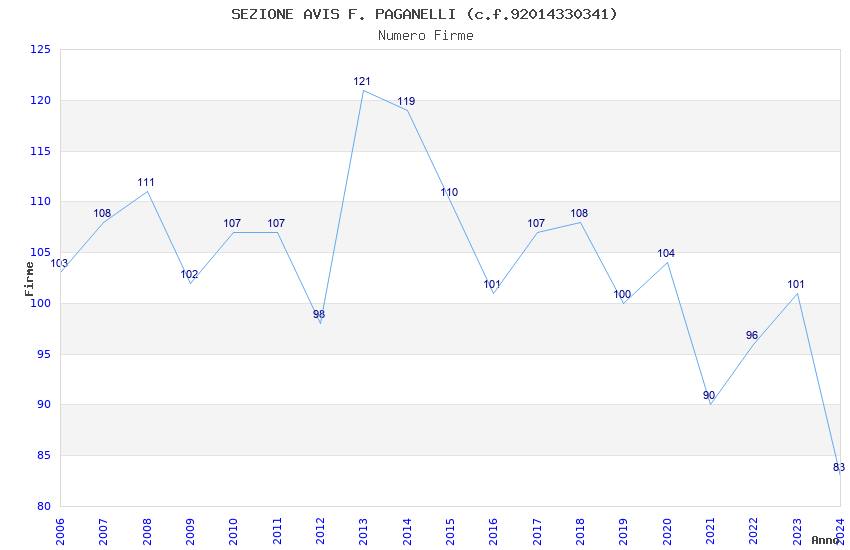Click y-axis tick label 90
Screen dimensions: 850x550
pos(43,405)
